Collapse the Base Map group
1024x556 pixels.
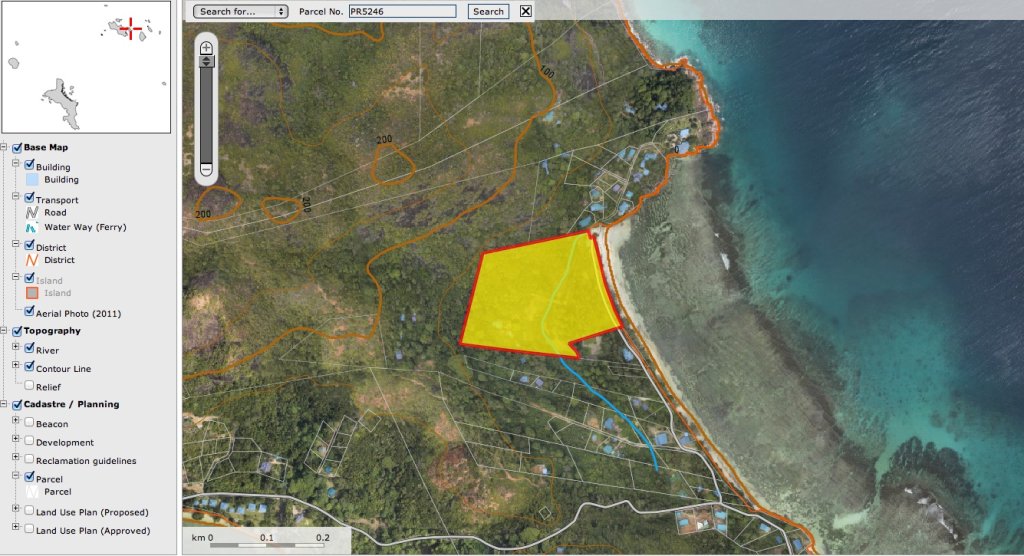click(x=6, y=147)
